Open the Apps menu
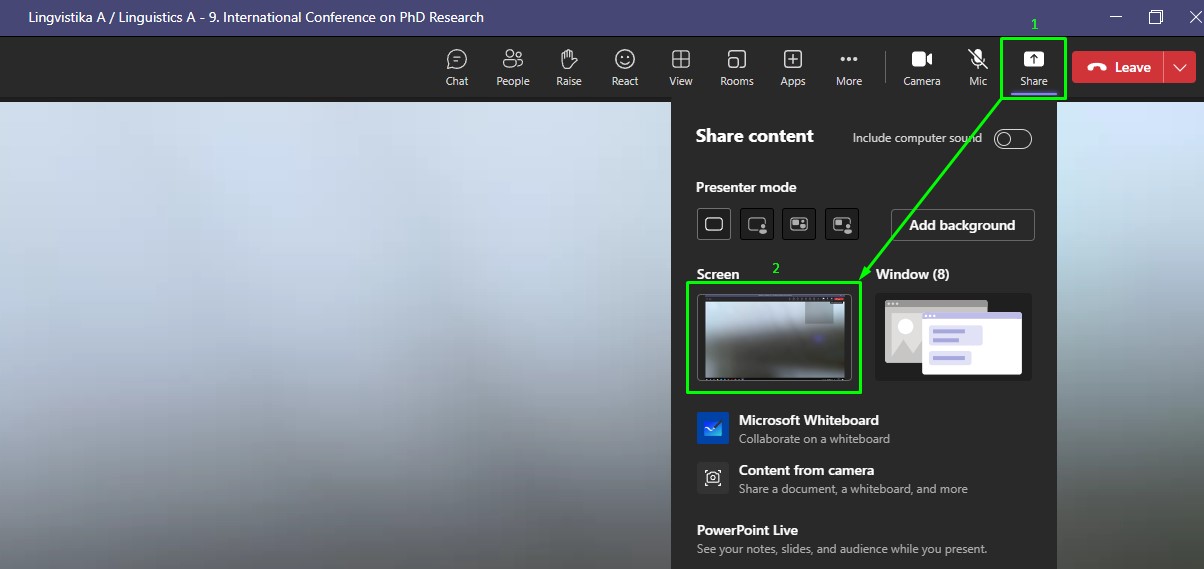The height and width of the screenshot is (569, 1204). tap(793, 67)
